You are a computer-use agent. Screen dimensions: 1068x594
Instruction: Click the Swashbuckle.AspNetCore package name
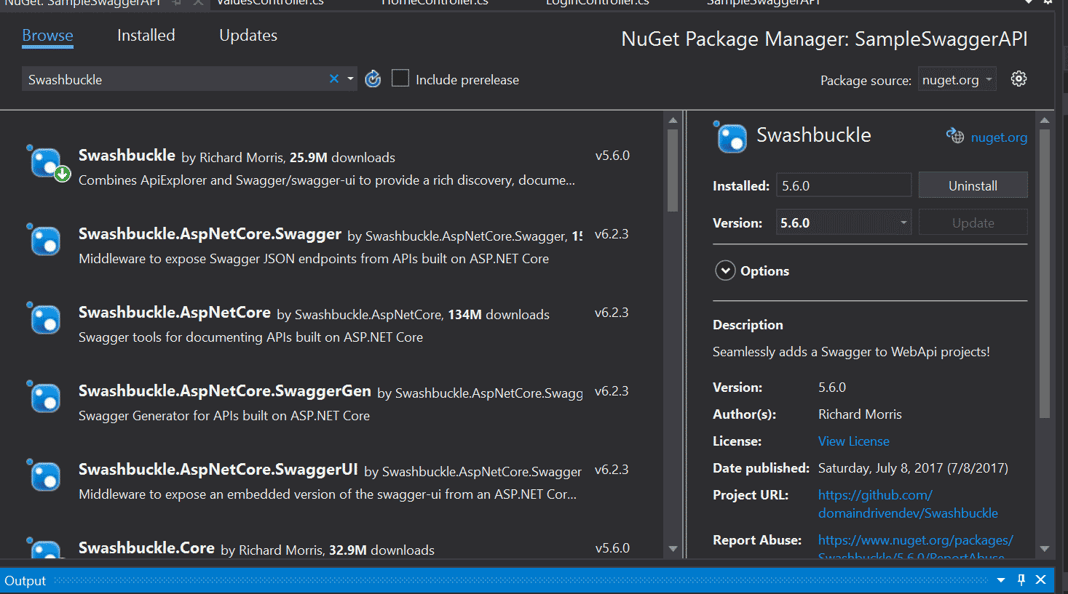pos(174,312)
